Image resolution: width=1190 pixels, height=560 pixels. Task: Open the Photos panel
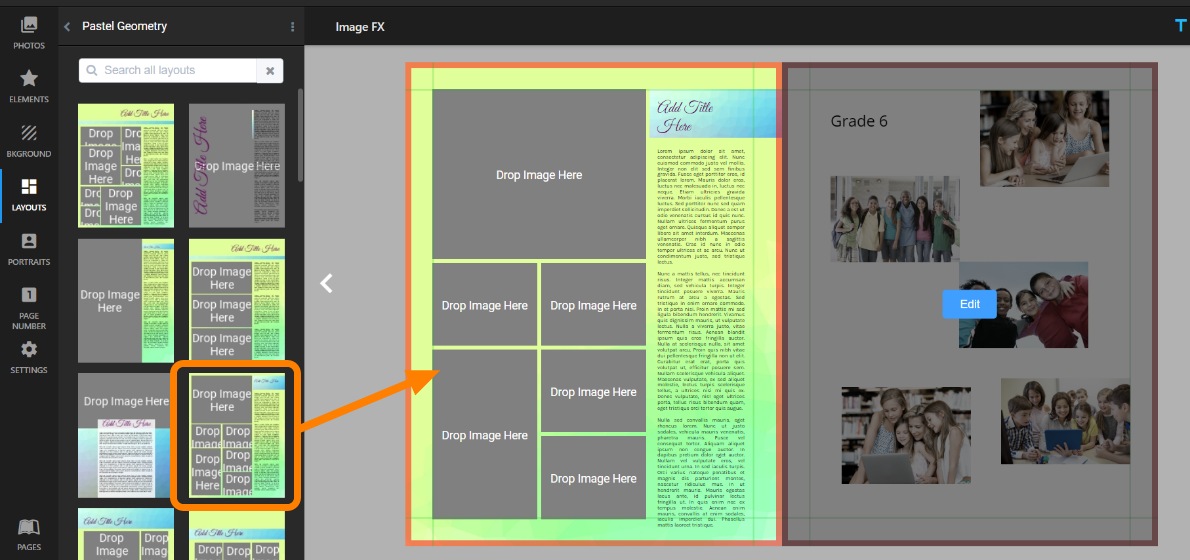[x=29, y=32]
